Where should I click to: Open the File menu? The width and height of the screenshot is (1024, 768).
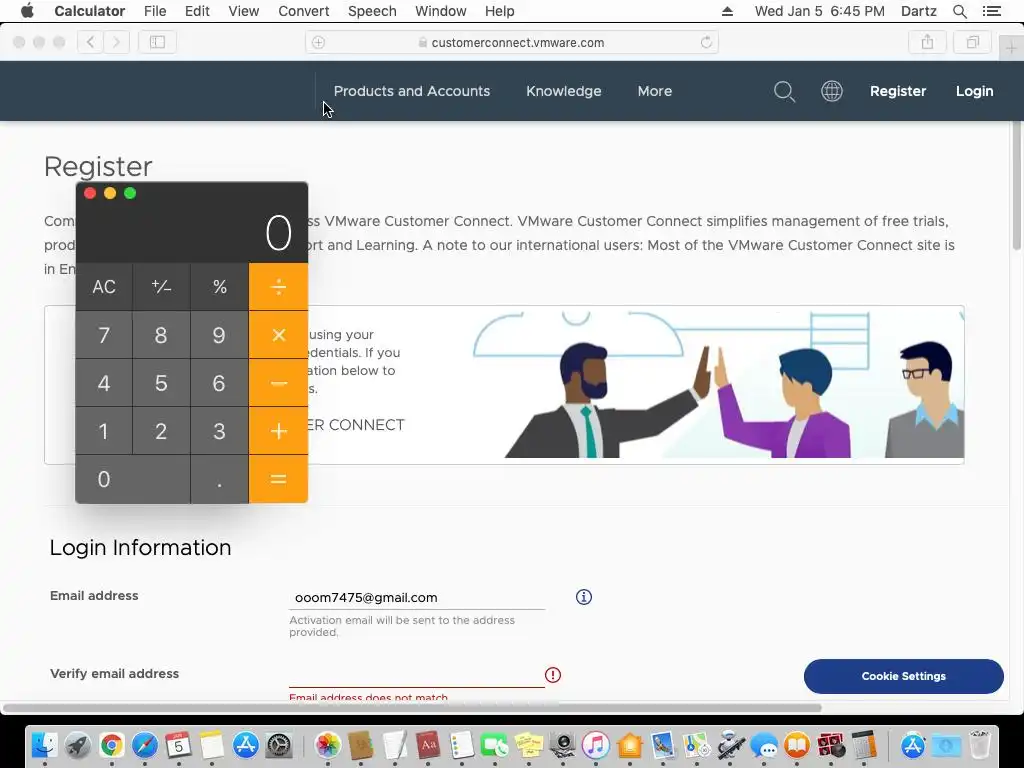click(155, 11)
